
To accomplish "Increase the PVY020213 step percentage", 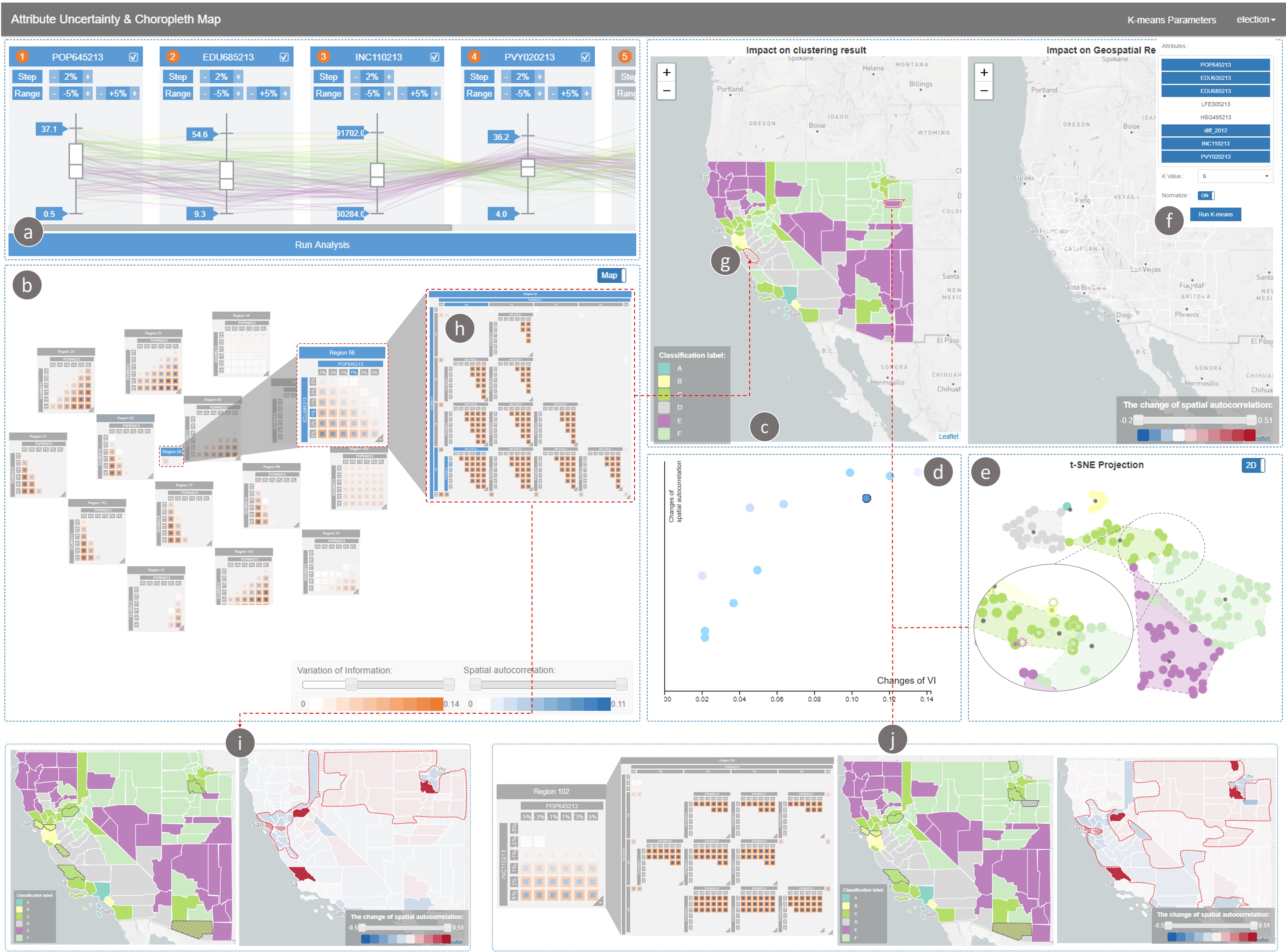I will point(540,77).
